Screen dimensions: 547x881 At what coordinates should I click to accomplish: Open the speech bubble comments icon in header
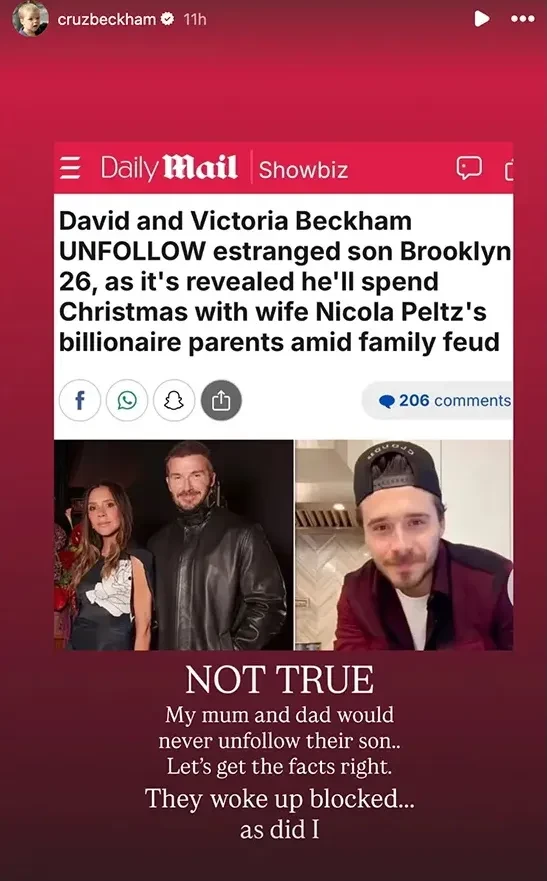click(x=469, y=168)
